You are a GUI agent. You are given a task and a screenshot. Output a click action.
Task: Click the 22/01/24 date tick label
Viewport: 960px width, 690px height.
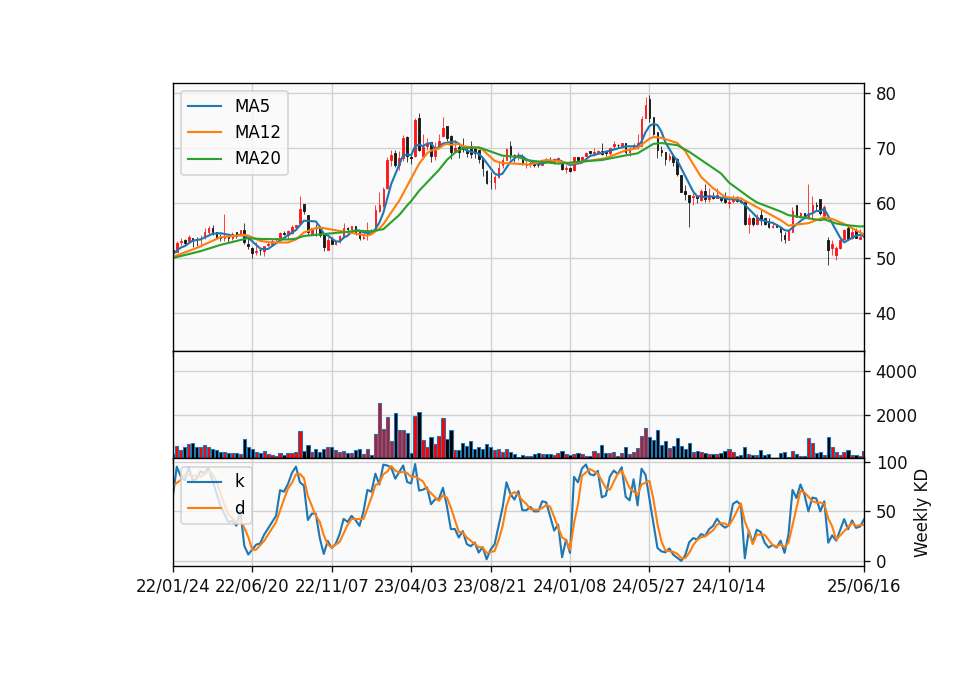(173, 587)
